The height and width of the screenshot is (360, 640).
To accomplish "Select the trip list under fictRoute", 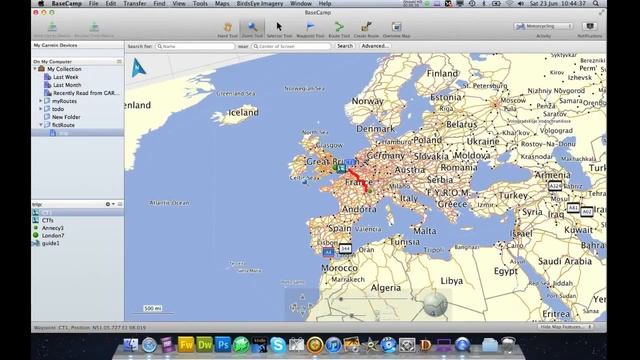I will [78, 133].
